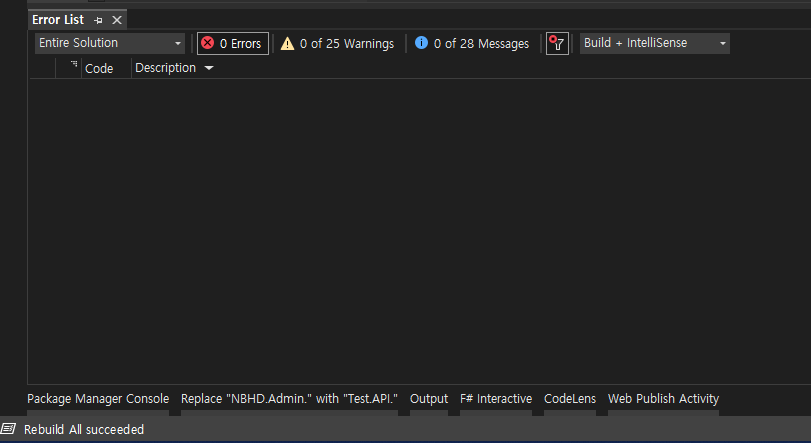Viewport: 811px width, 443px height.
Task: Open the F# Interactive tab
Action: pyautogui.click(x=496, y=399)
